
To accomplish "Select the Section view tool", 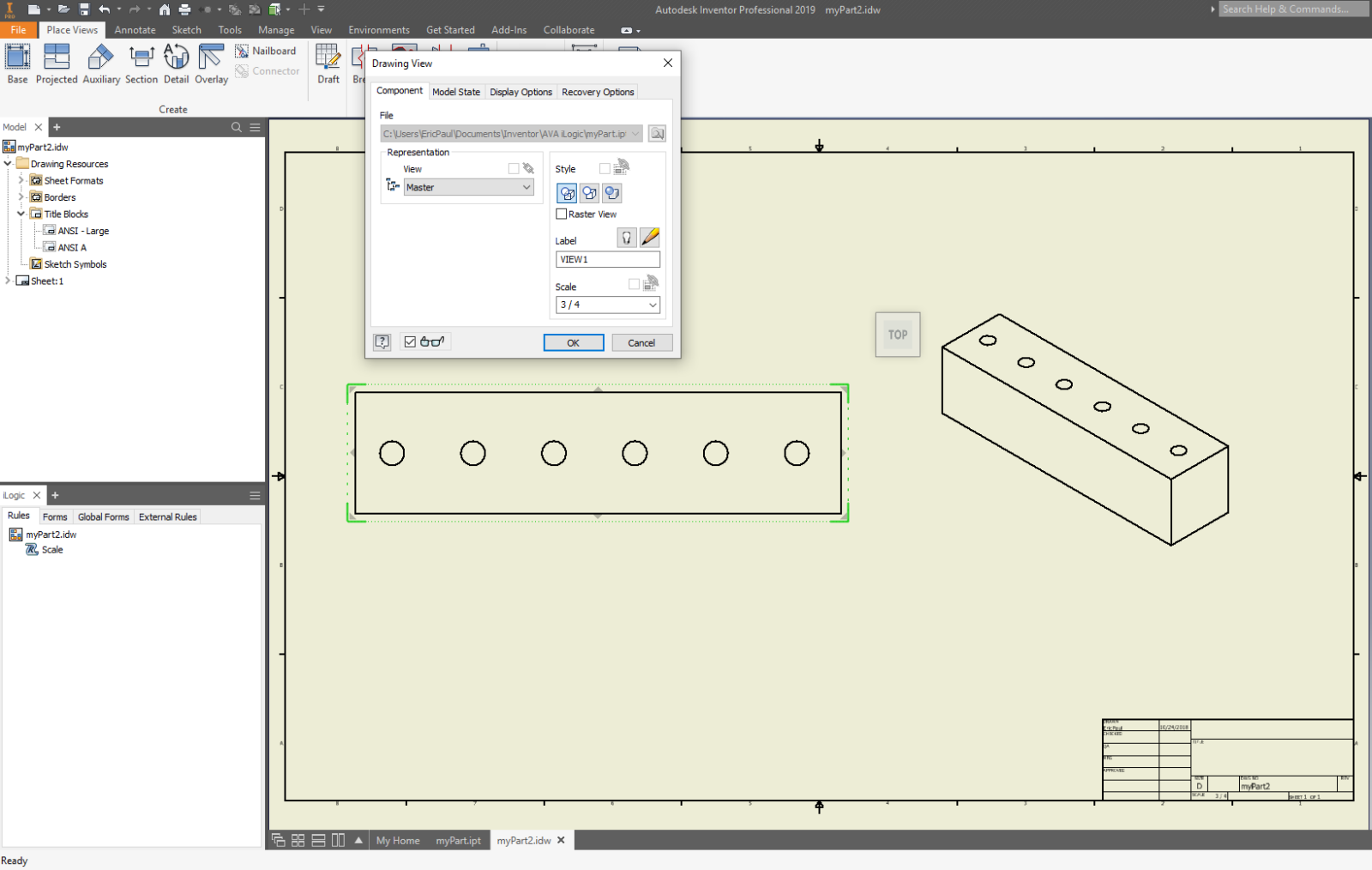I will pos(141,62).
